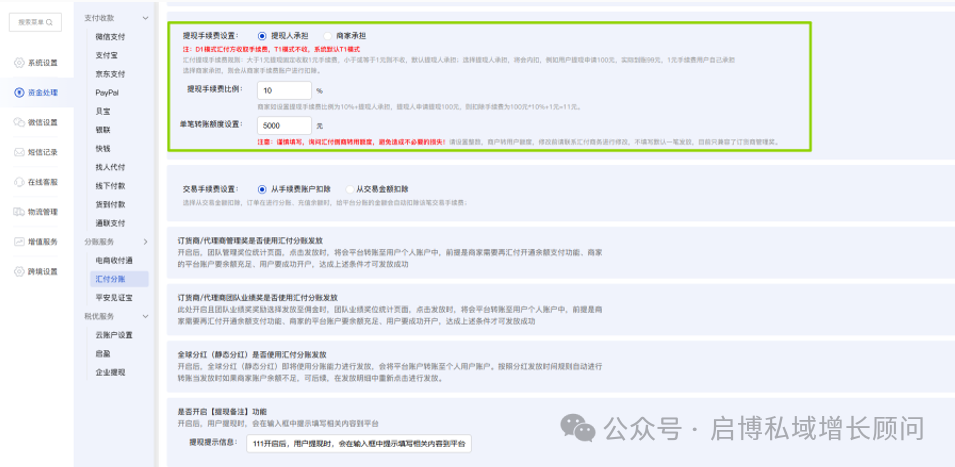This screenshot has height=467, width=955.
Task: Open the 电商收付通 submenu item
Action: coord(113,260)
